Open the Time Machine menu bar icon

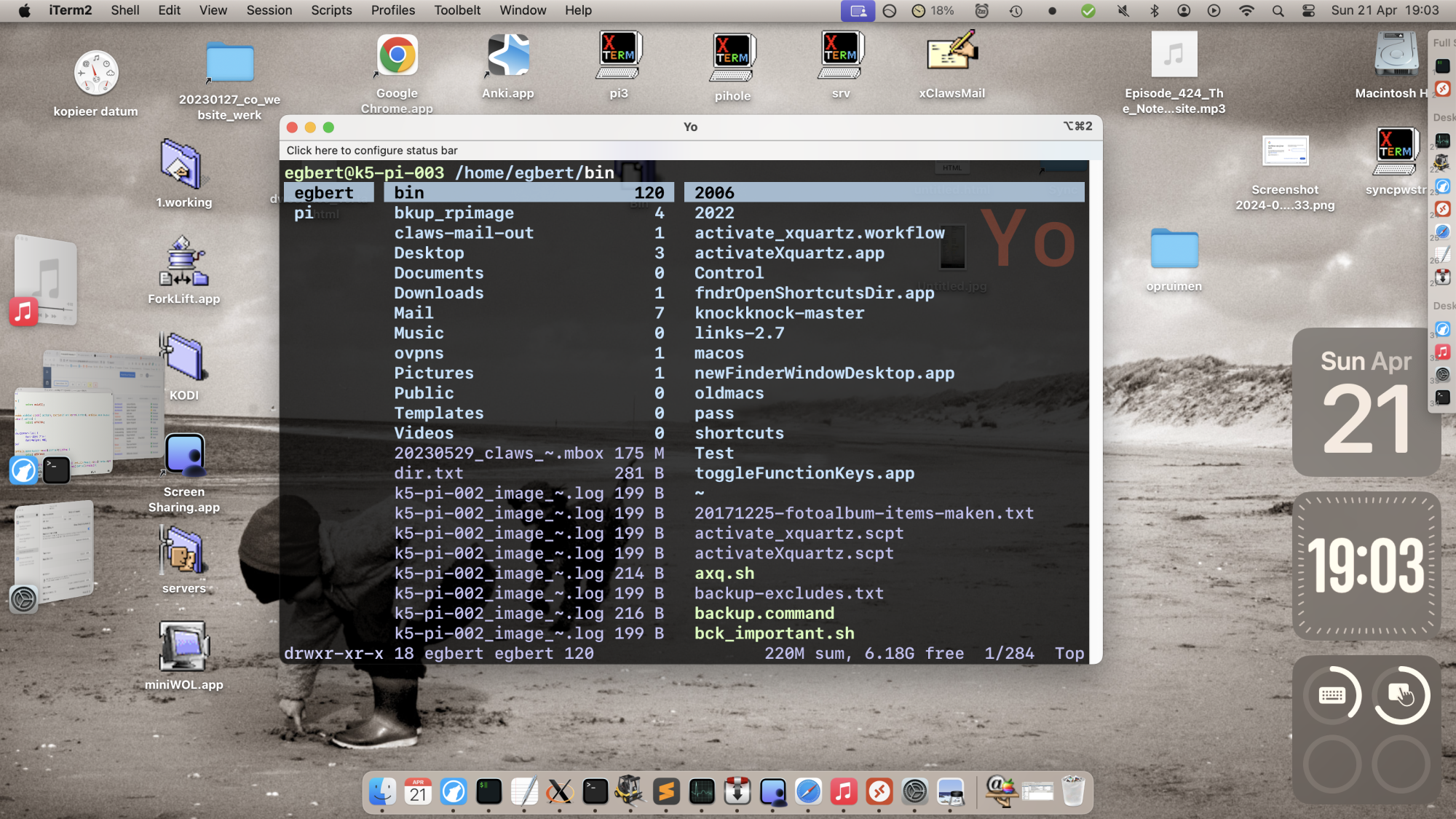coord(1016,10)
